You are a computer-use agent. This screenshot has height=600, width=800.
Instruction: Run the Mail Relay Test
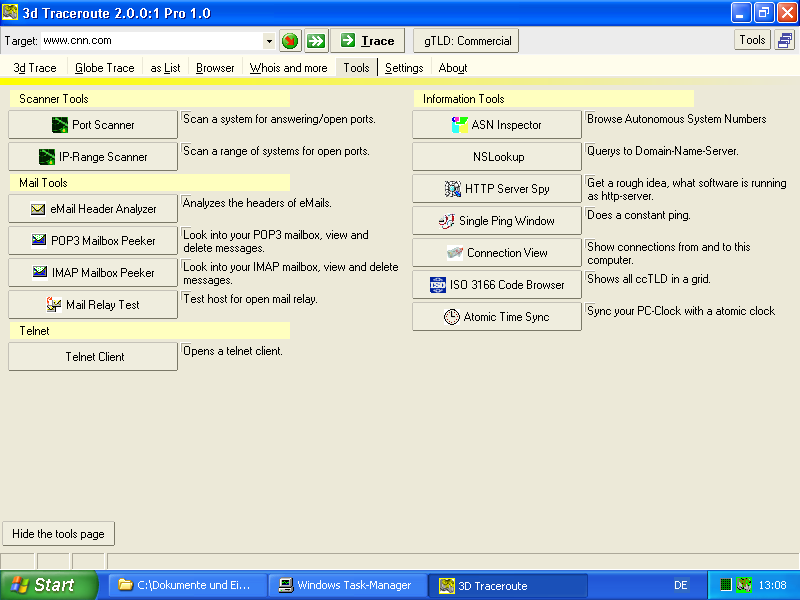[93, 305]
